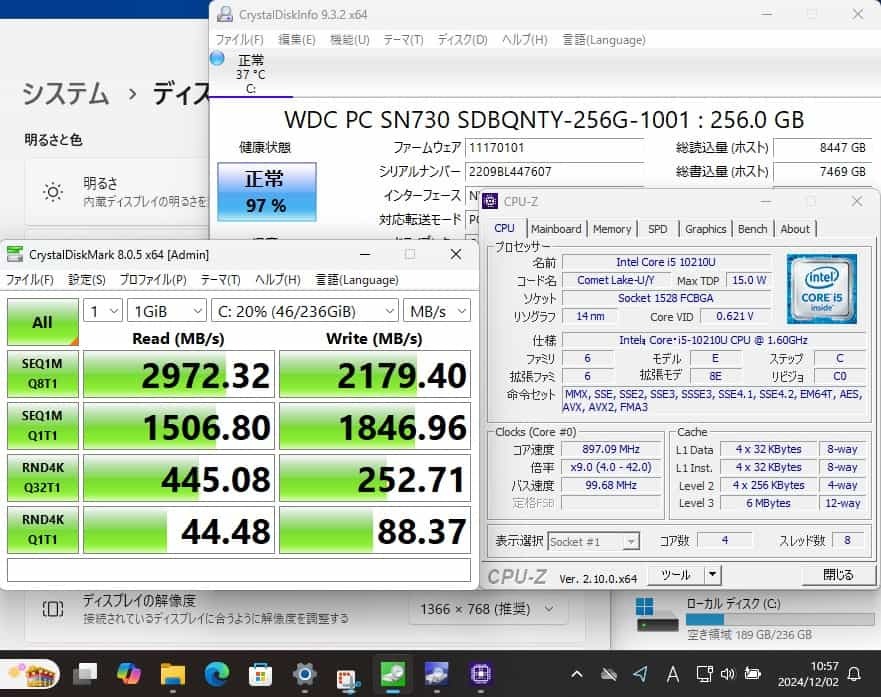
Task: Start SEQ1M Q1T1 benchmark test
Action: (x=43, y=426)
